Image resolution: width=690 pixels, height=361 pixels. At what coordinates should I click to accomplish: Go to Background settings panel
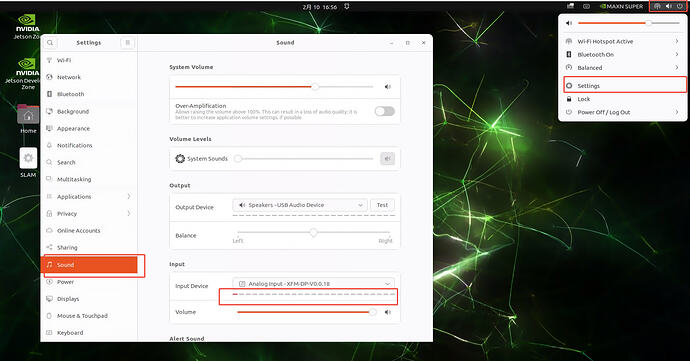pyautogui.click(x=89, y=111)
